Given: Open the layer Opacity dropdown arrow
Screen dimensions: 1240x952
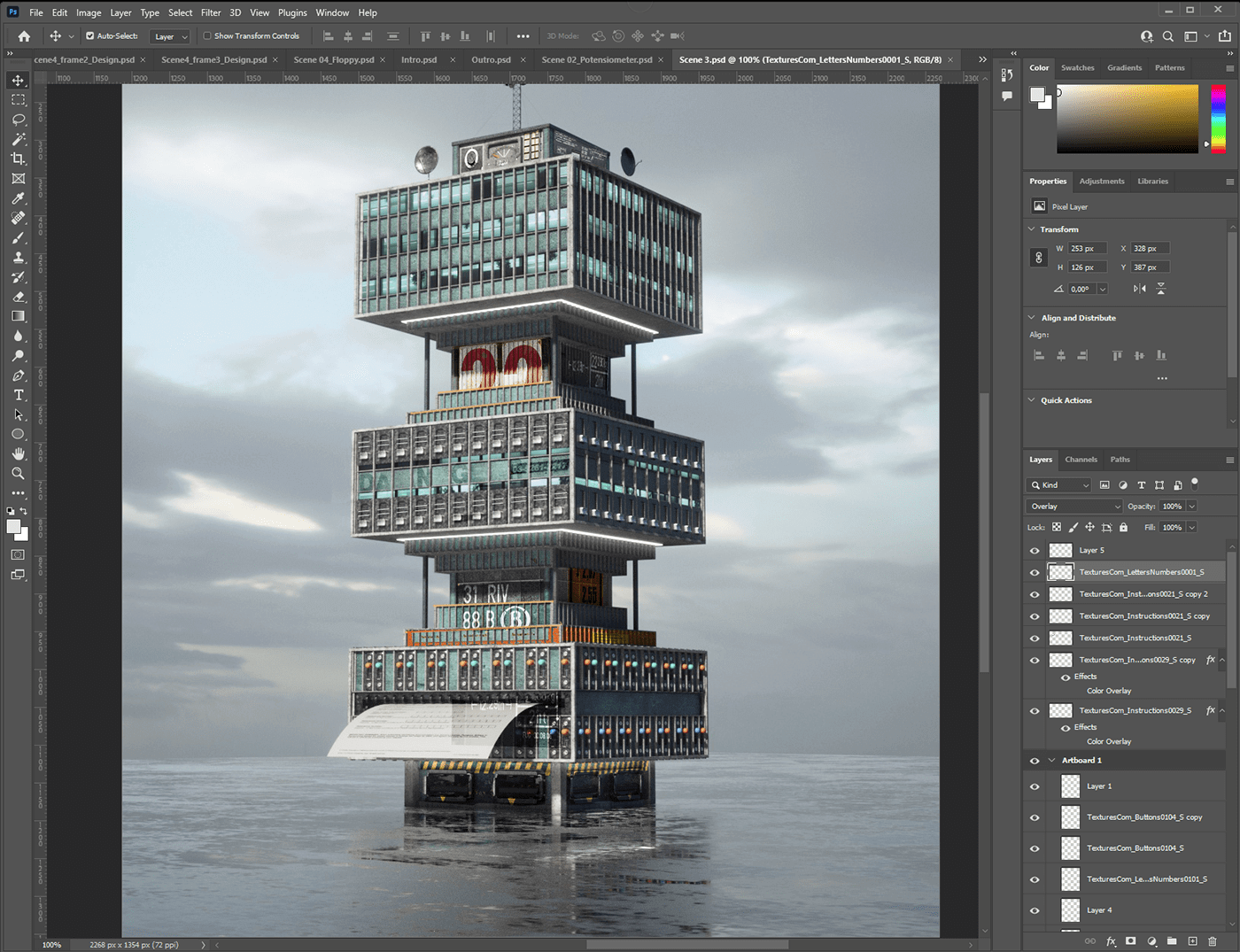Looking at the screenshot, I should click(1192, 507).
